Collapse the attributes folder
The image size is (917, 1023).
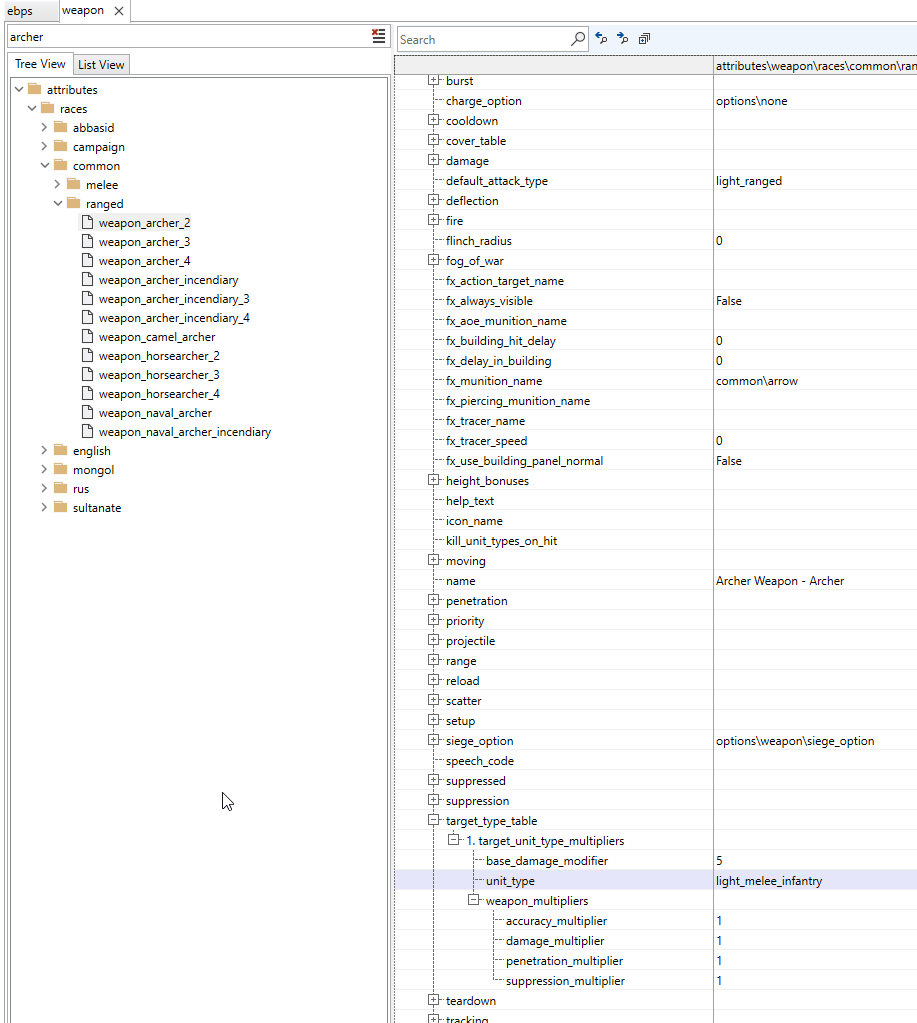pyautogui.click(x=19, y=89)
